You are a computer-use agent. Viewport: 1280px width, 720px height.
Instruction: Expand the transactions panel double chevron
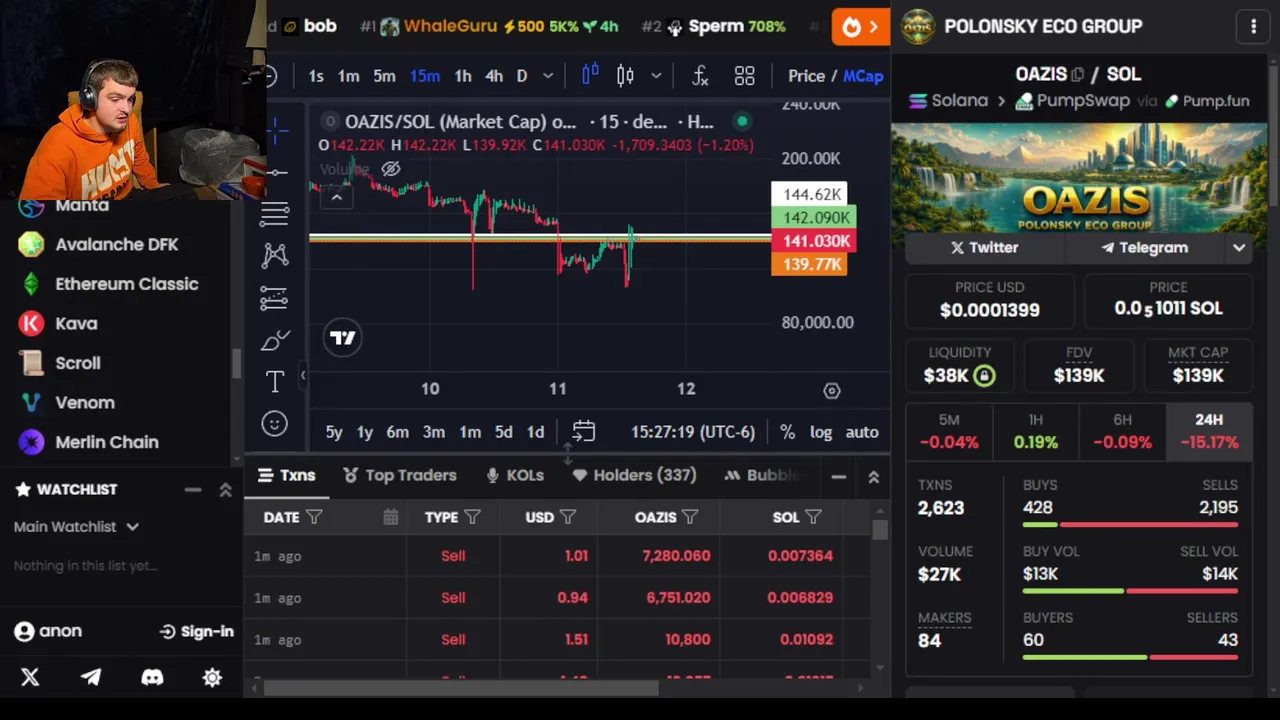873,477
